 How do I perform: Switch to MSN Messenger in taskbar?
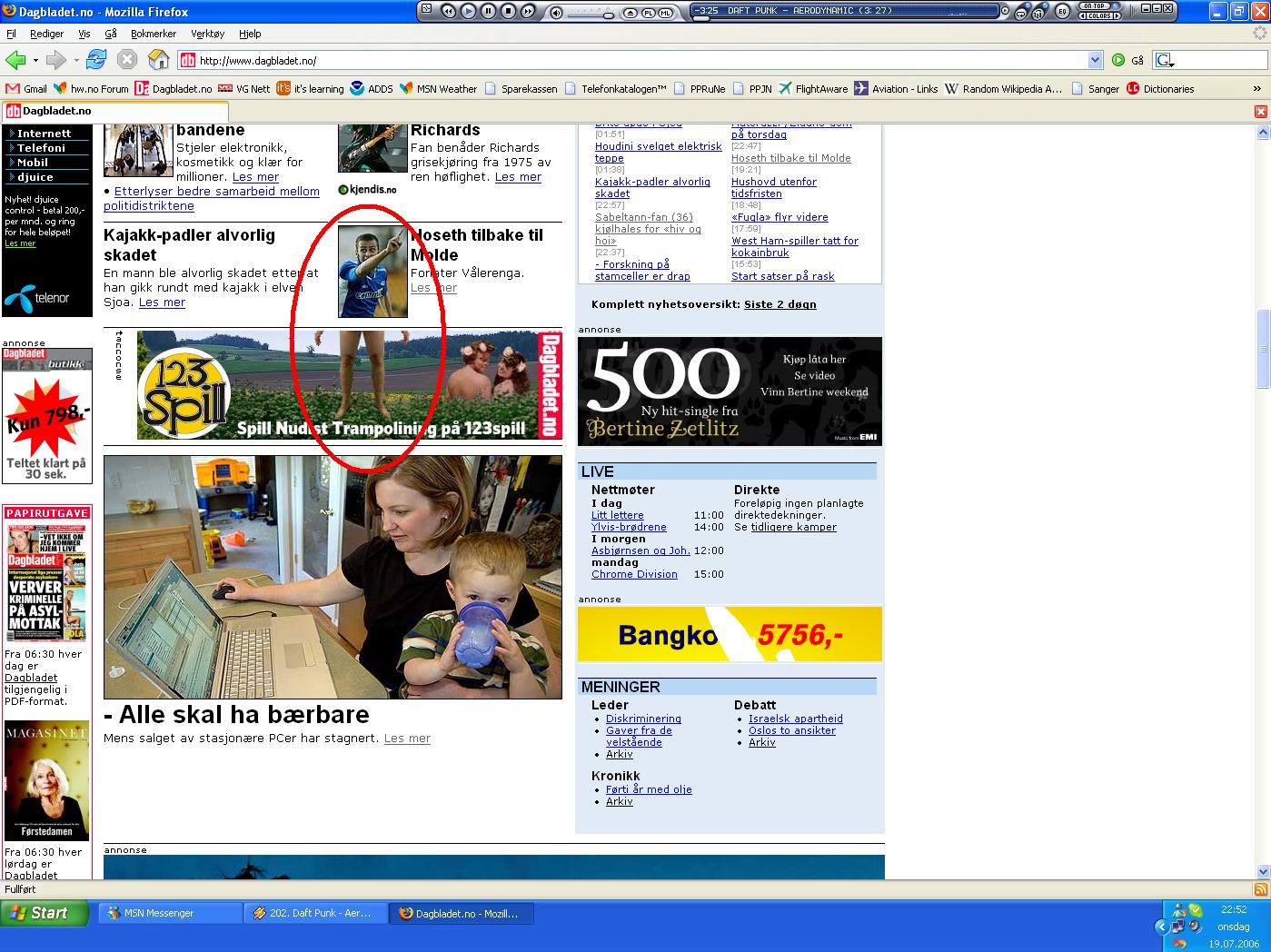(x=169, y=913)
